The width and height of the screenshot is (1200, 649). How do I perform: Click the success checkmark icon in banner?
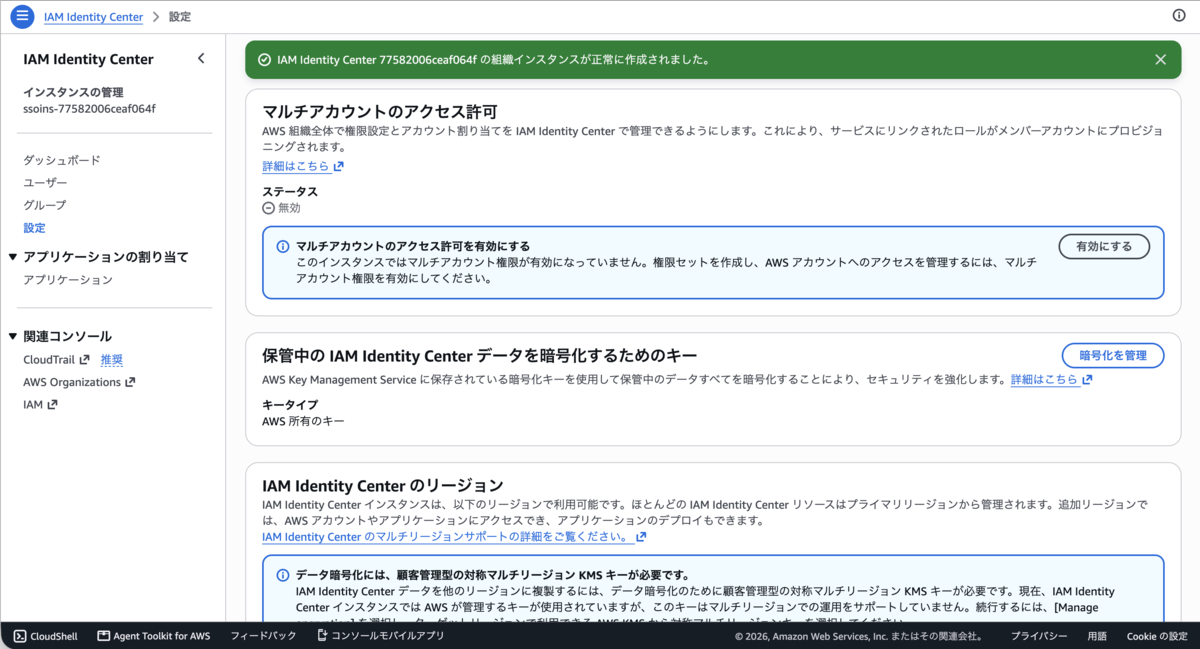(264, 60)
